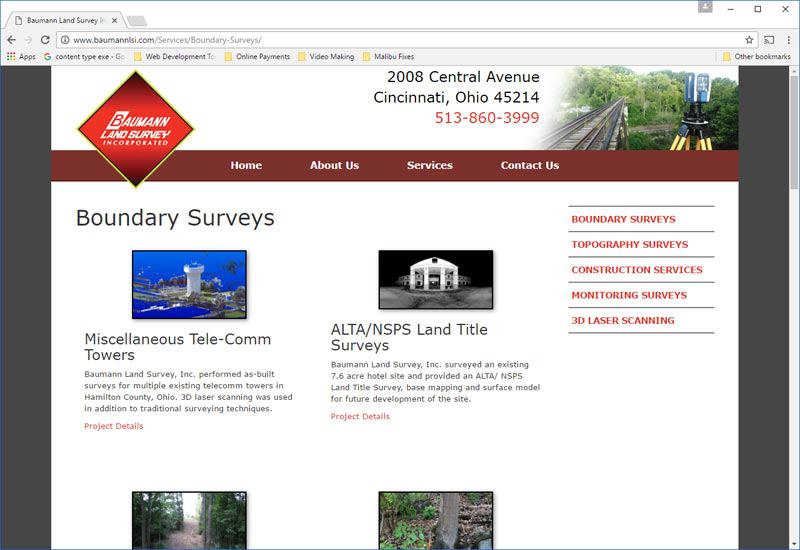Open the Apps shortcut in bookmarks bar
800x550 pixels.
pos(21,57)
